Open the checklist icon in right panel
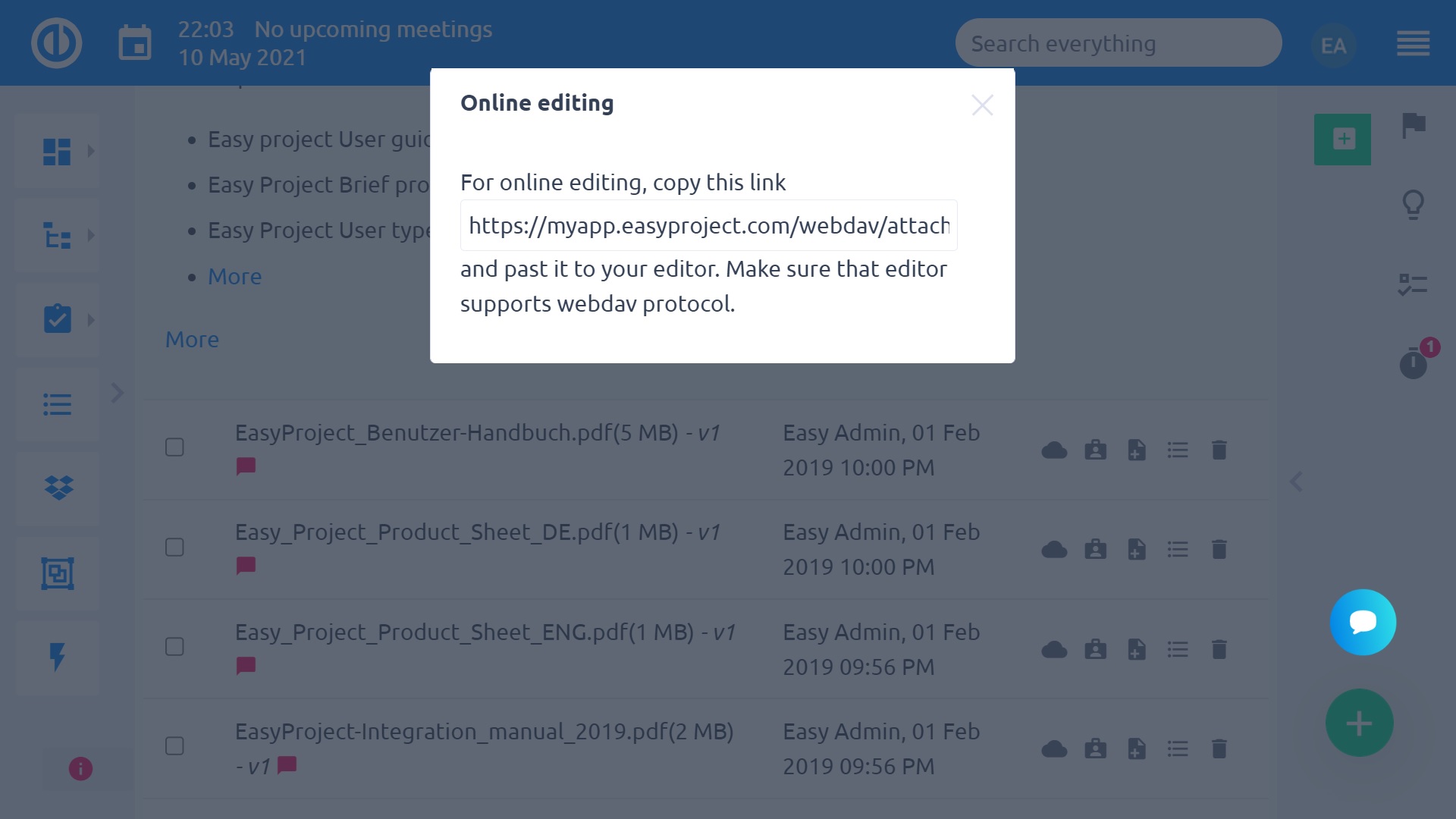The height and width of the screenshot is (819, 1456). (1413, 285)
